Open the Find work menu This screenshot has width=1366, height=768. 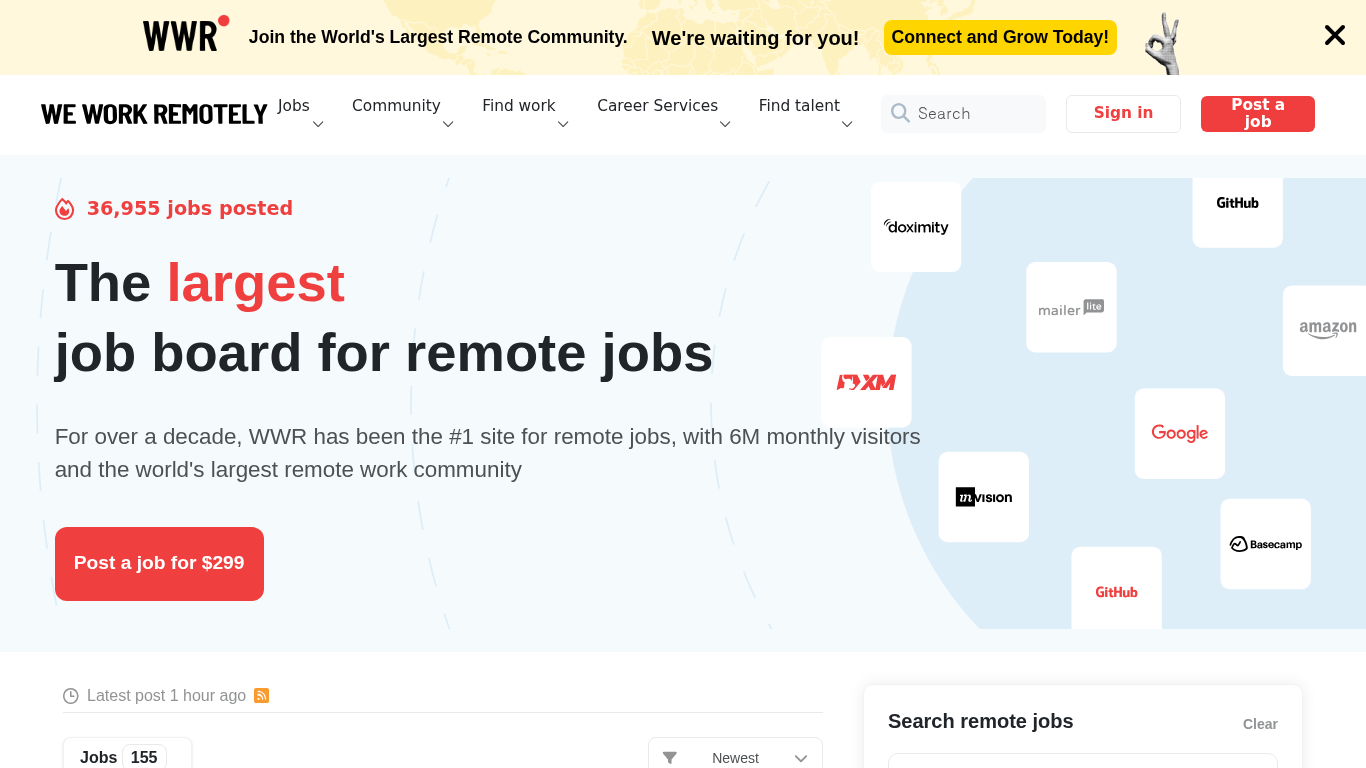coord(525,112)
